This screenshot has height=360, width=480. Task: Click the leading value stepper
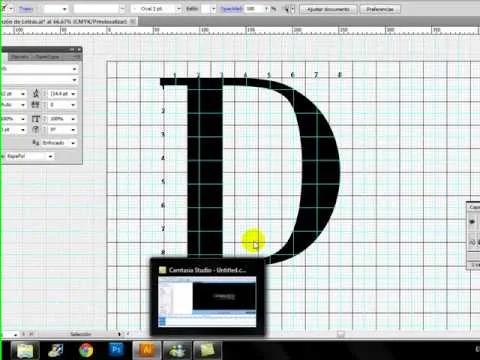(44, 94)
